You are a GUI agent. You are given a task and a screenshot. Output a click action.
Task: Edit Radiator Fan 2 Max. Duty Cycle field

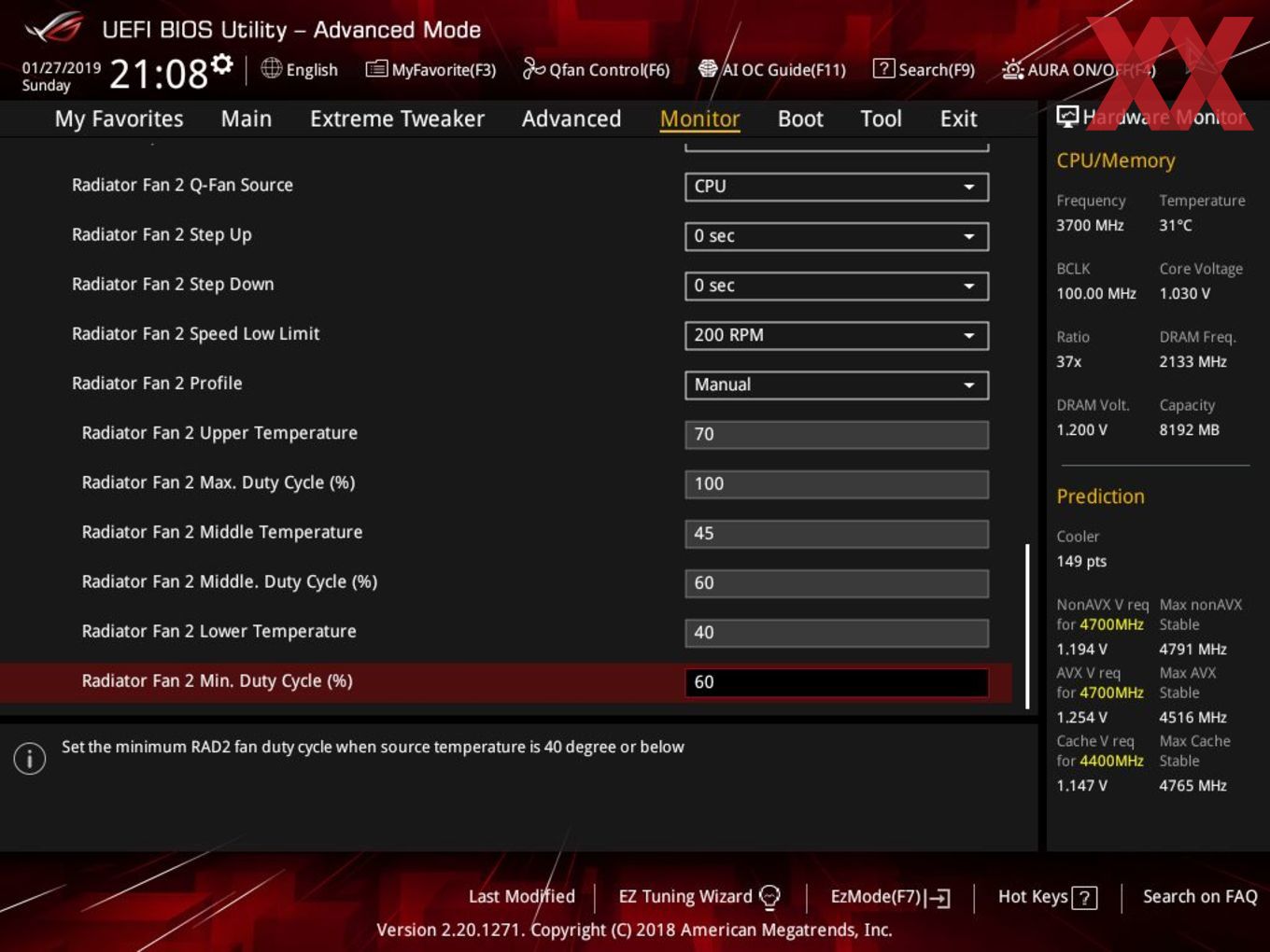[x=837, y=483]
